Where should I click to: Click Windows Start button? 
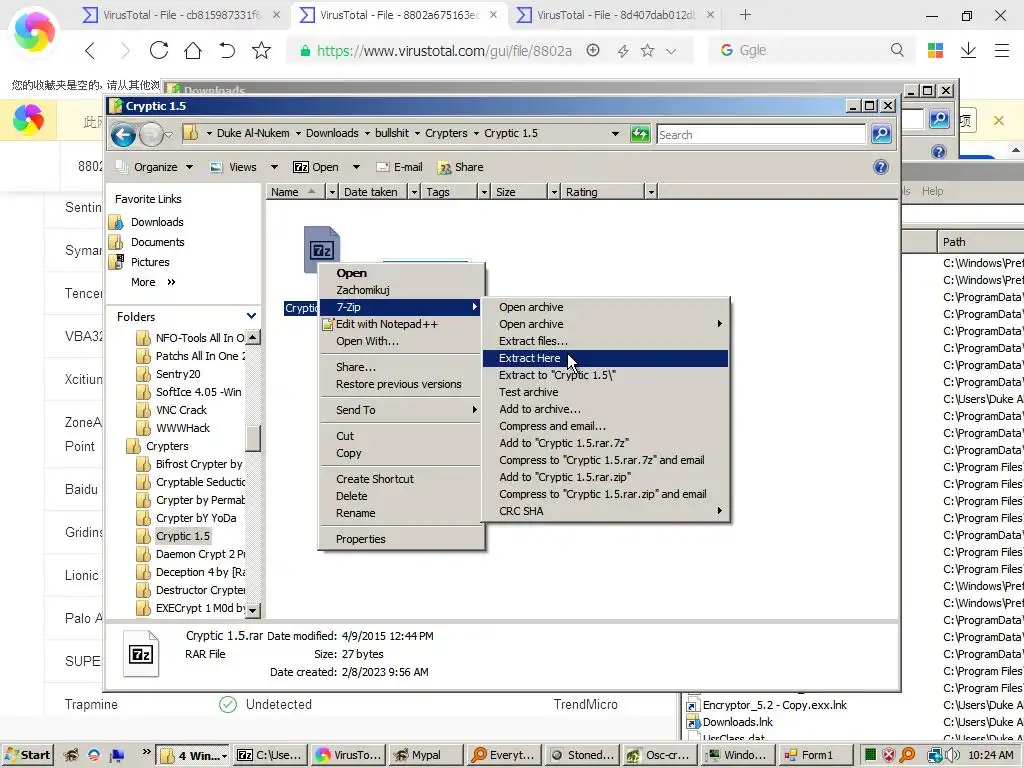pyautogui.click(x=27, y=755)
